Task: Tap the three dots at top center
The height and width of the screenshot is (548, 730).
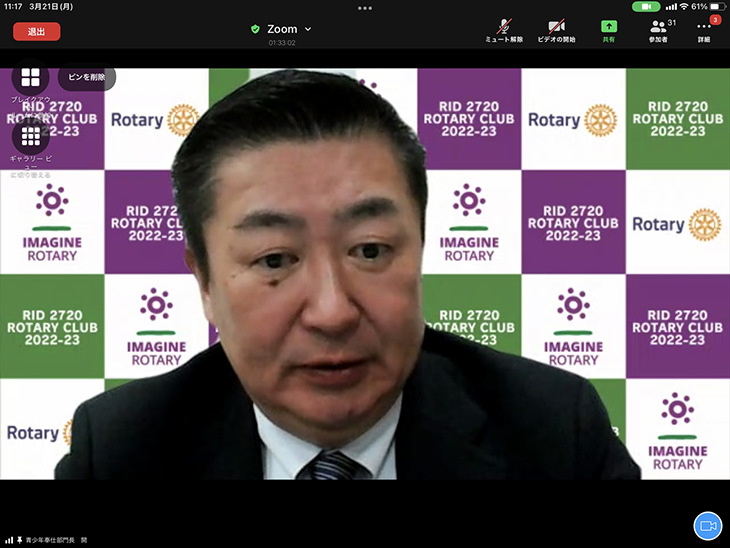Action: coord(365,8)
